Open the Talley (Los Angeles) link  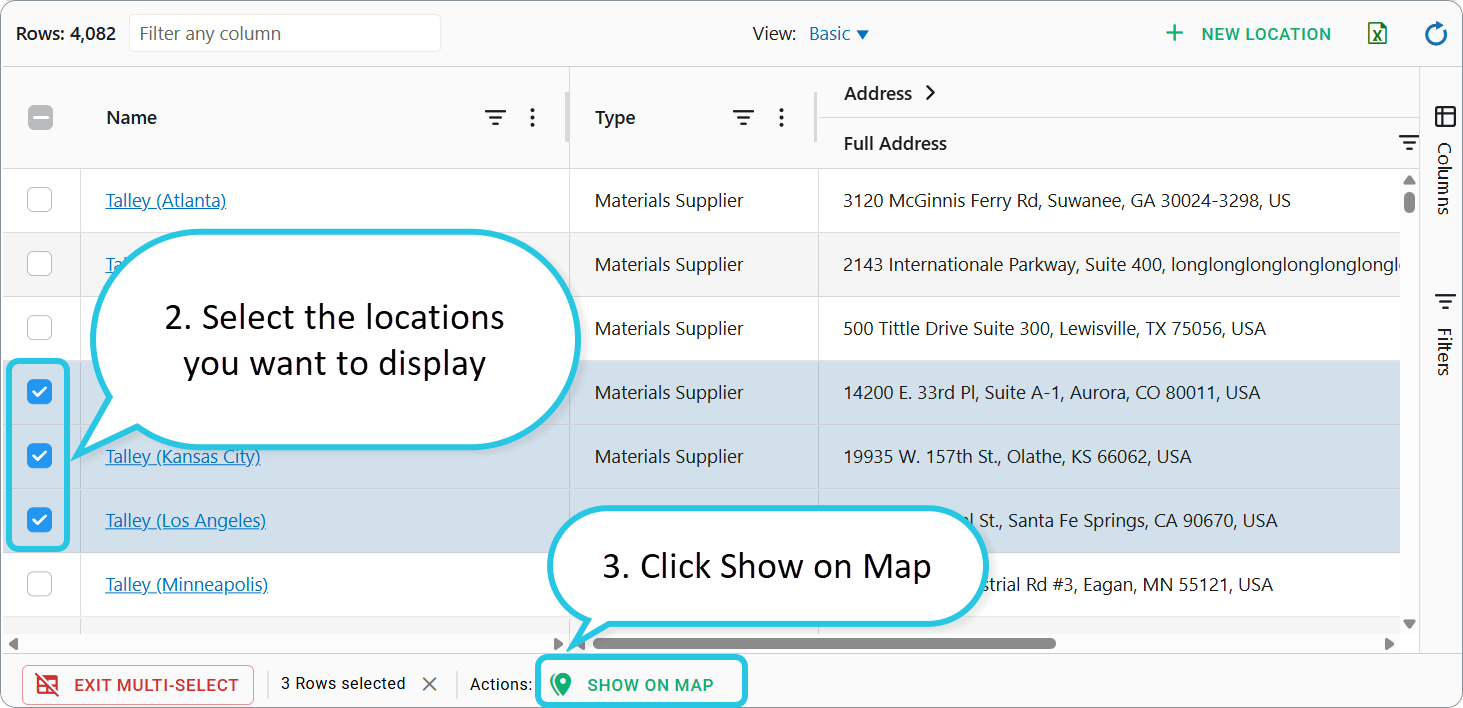186,521
